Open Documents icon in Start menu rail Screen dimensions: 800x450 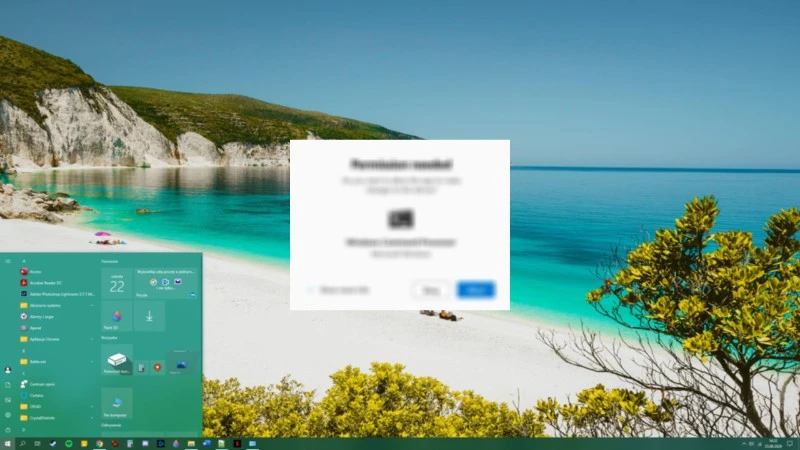click(8, 385)
